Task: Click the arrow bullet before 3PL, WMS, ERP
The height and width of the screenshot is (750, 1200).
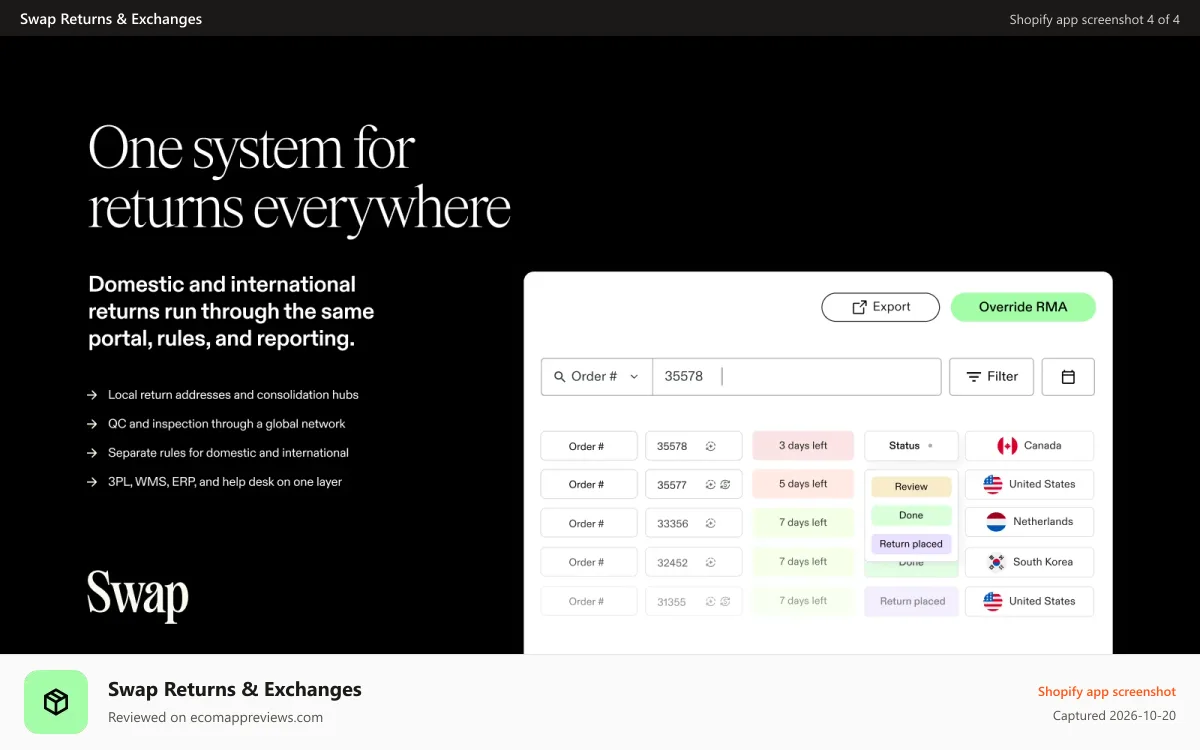Action: point(92,482)
